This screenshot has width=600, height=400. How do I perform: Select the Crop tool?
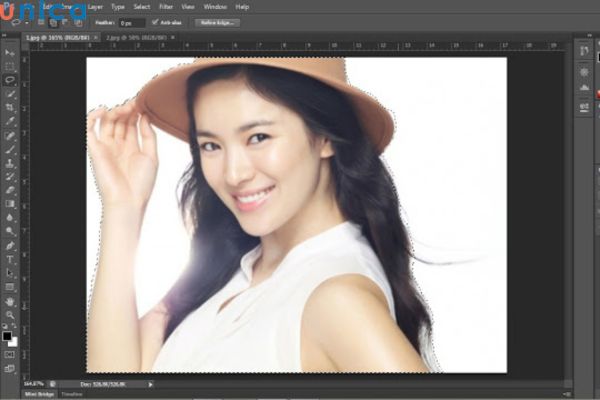pos(10,107)
